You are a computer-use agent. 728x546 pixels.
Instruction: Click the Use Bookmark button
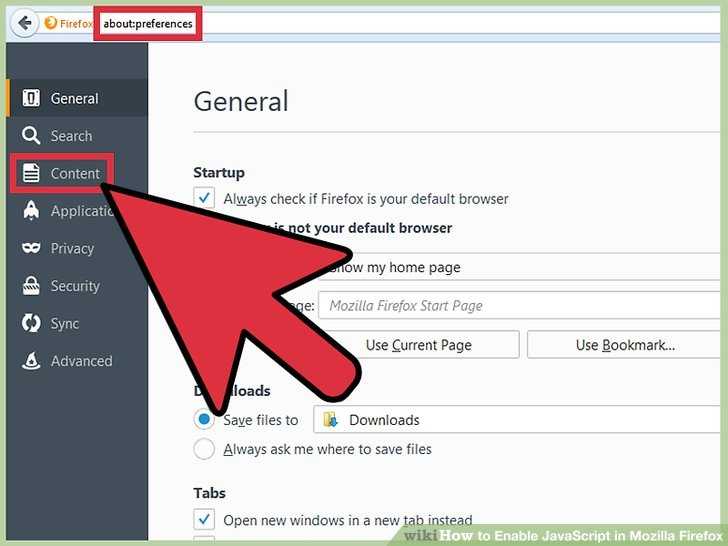coord(624,345)
